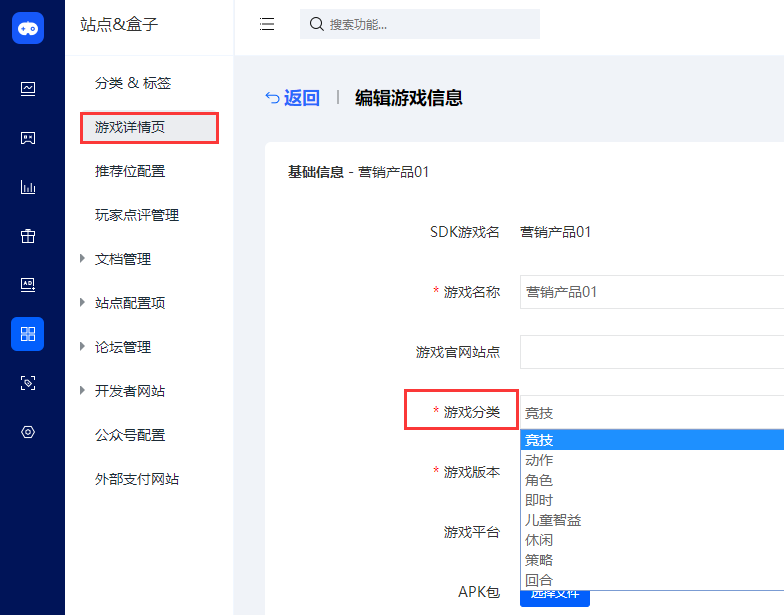Select 角色 option in category list
Screen dimensions: 784x615
[652, 480]
